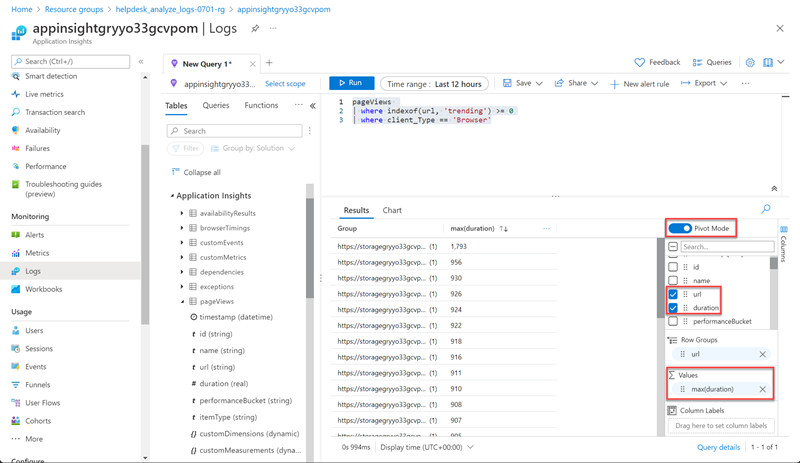The height and width of the screenshot is (463, 800).
Task: Switch to the Functions tab
Action: 261,105
